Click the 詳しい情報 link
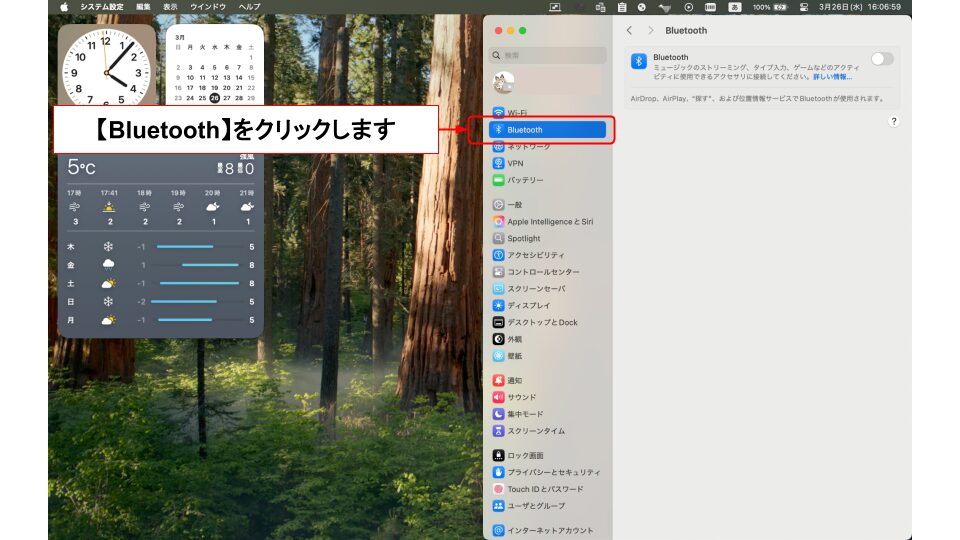Screen dimensions: 960x540 [x=832, y=76]
